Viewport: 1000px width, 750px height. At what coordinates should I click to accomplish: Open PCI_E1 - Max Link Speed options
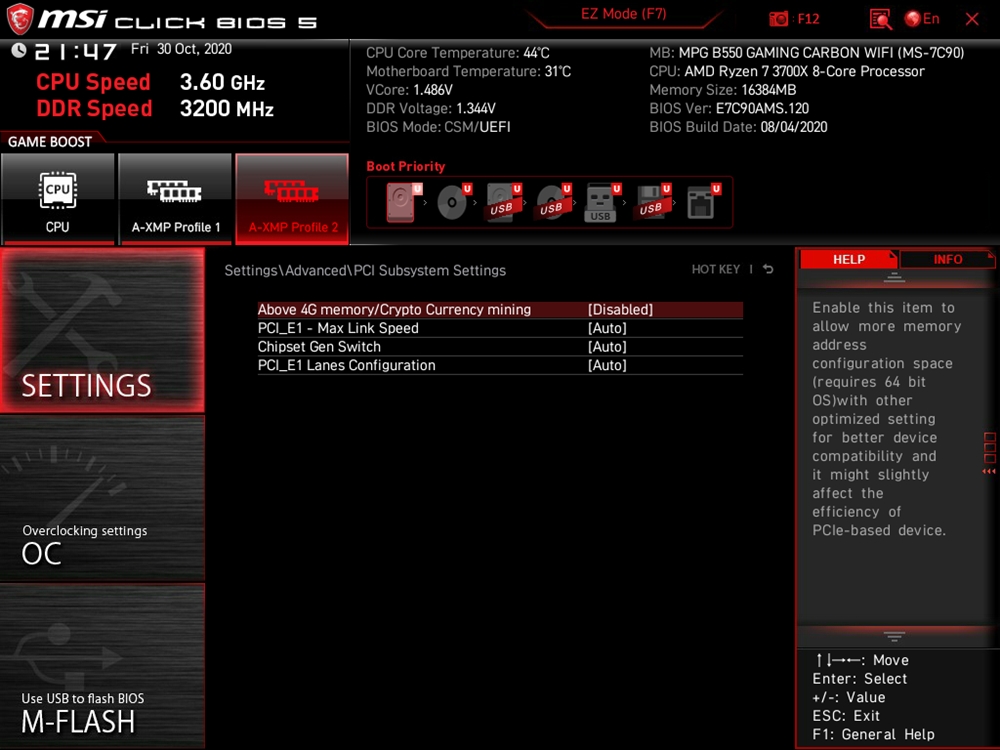607,329
